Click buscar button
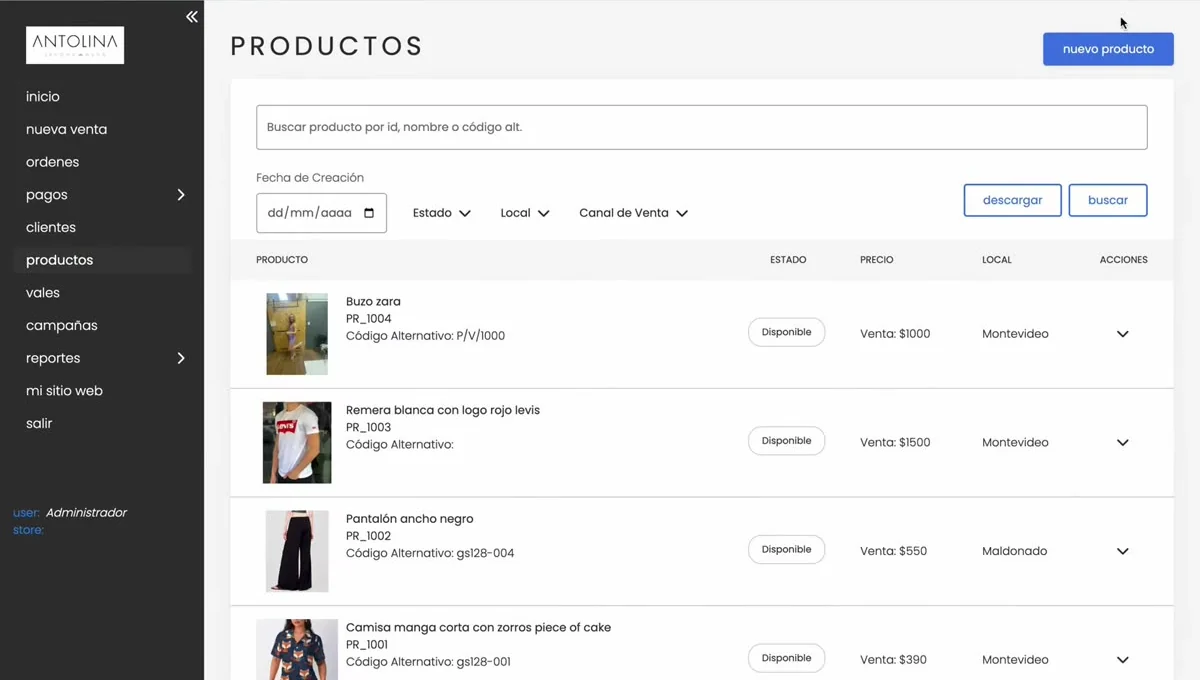1200x680 pixels. point(1108,200)
